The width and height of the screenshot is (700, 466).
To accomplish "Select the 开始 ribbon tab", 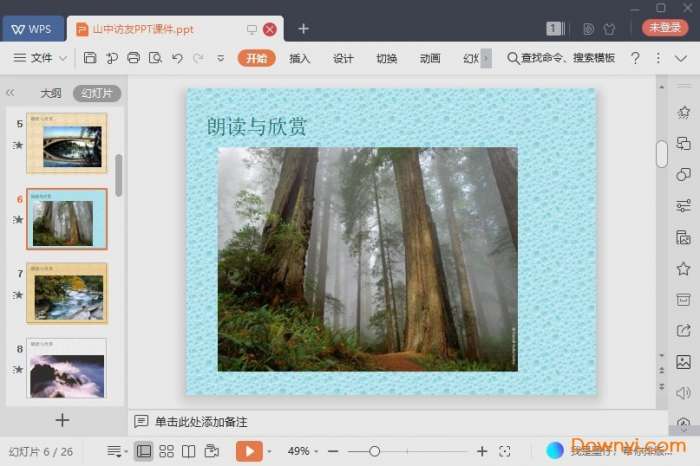I will click(x=257, y=58).
